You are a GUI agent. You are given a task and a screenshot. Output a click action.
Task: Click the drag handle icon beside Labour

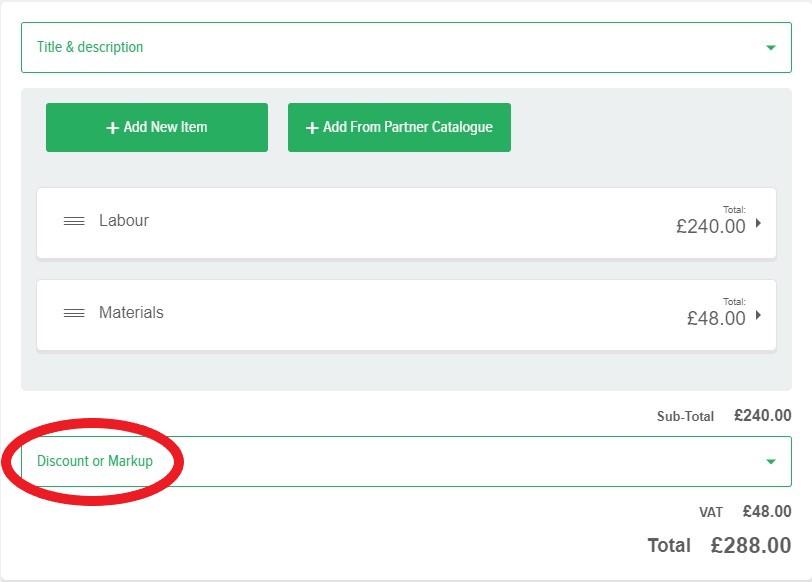click(74, 221)
